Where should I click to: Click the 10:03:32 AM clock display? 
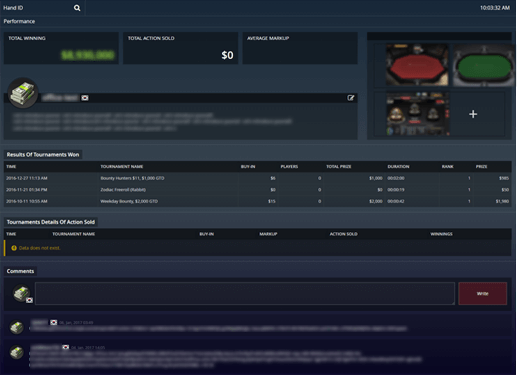495,8
